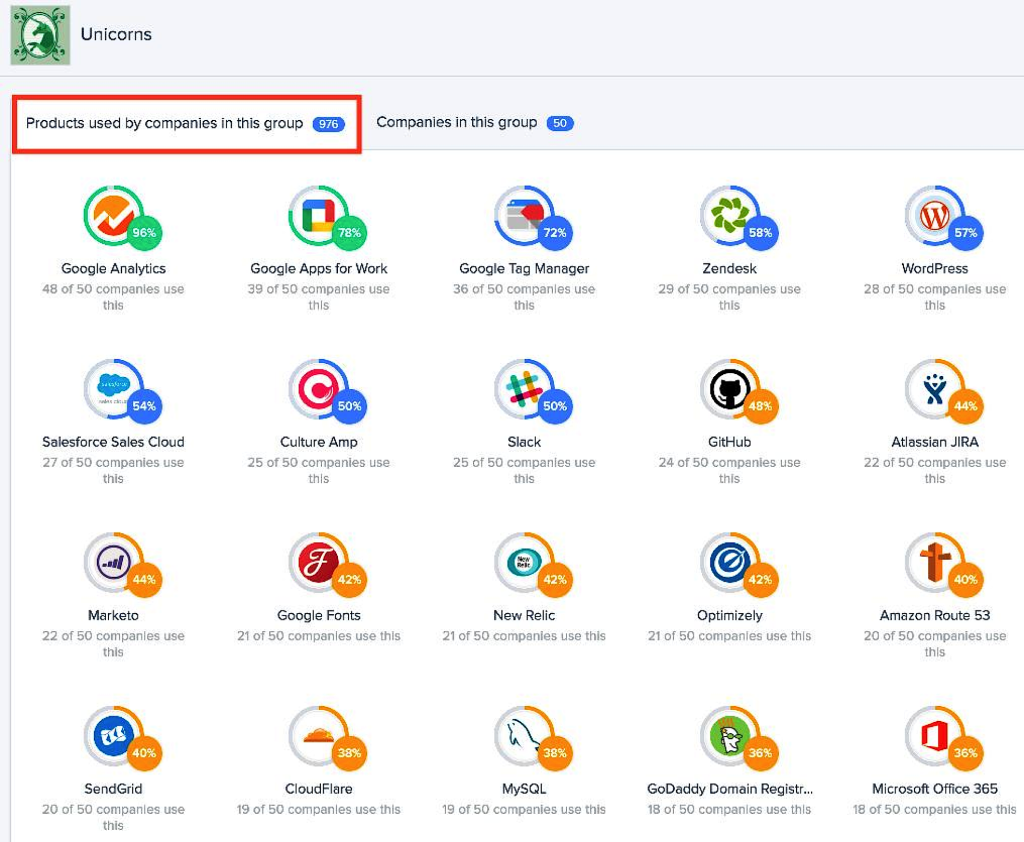
Task: Select the Google Tag Manager icon
Action: pos(524,216)
